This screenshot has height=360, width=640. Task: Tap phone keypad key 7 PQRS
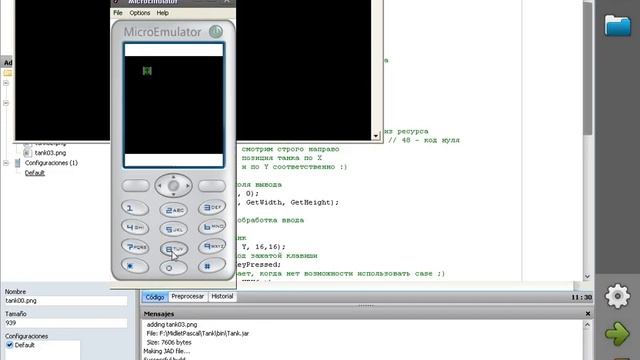coord(135,247)
